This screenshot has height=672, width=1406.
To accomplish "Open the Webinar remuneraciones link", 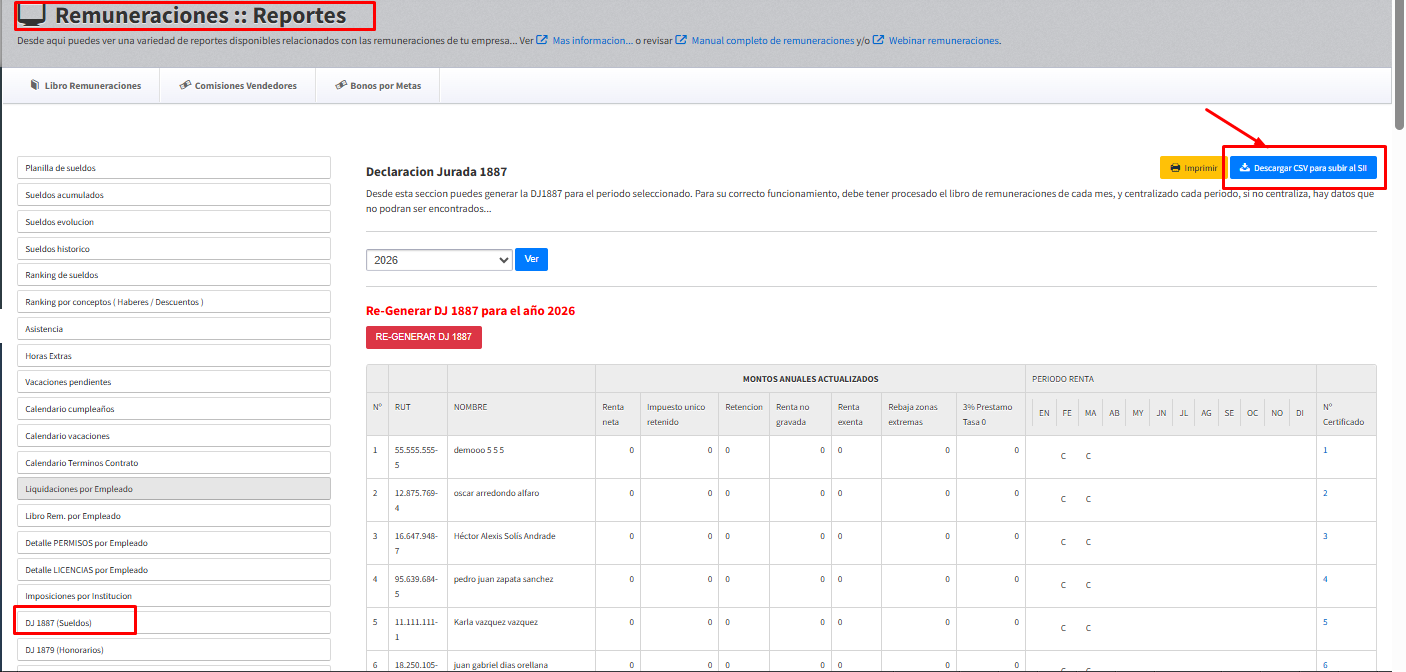I will tap(944, 41).
